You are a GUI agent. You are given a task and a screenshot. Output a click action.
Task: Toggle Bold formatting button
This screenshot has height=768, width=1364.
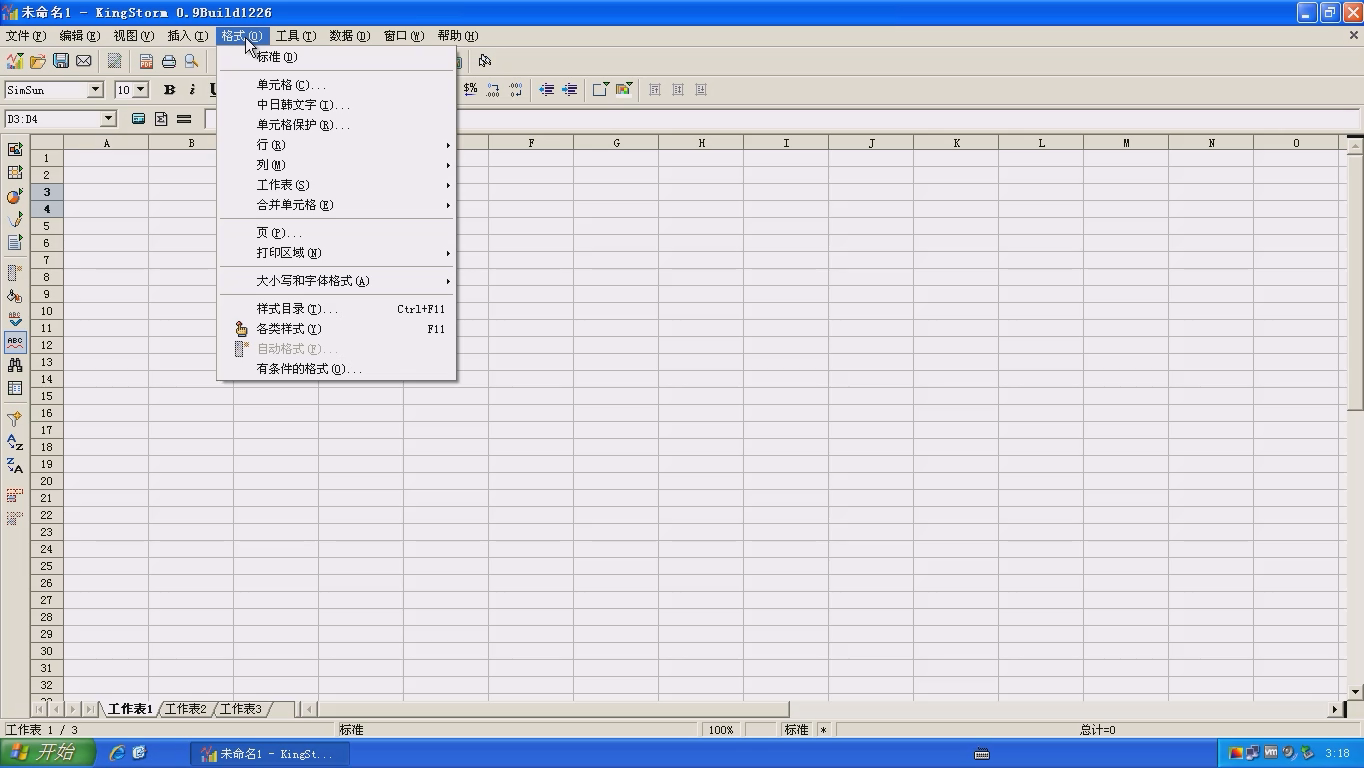[169, 90]
